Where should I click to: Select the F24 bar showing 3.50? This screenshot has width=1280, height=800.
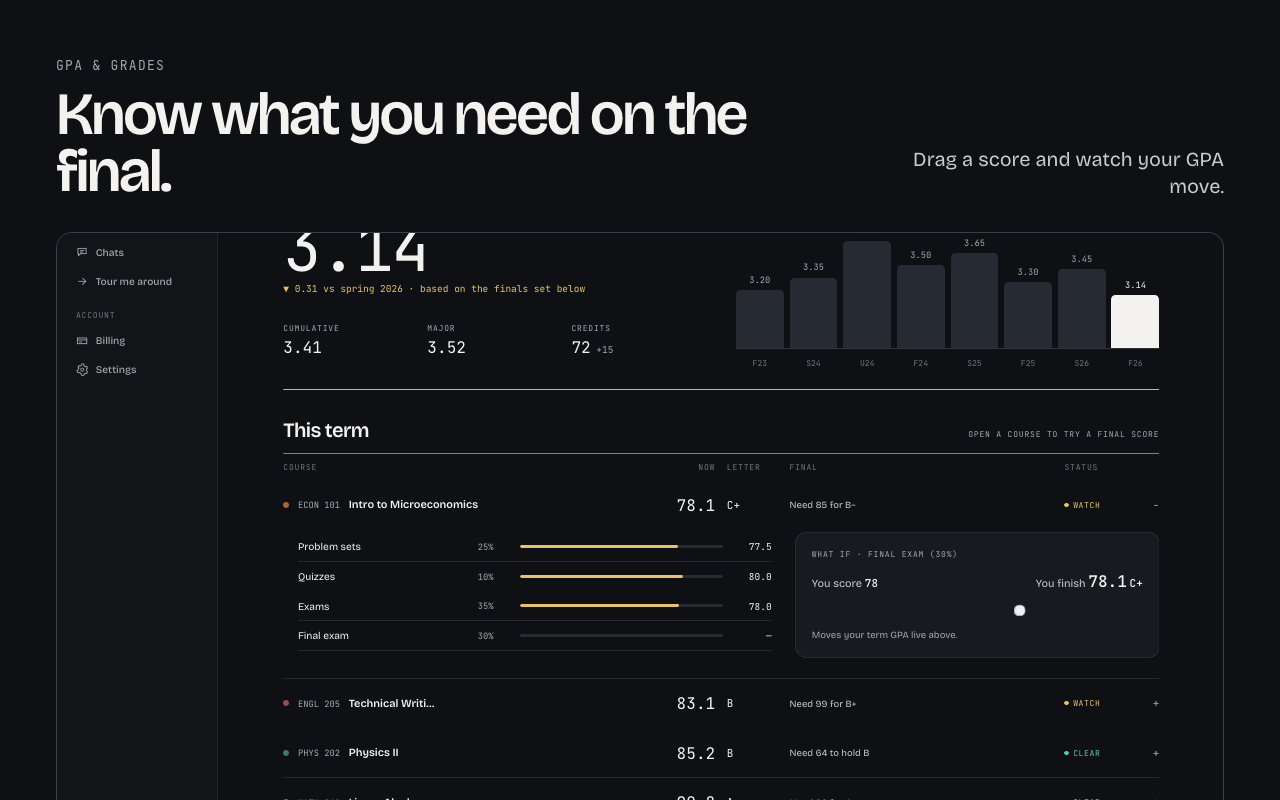coord(921,306)
